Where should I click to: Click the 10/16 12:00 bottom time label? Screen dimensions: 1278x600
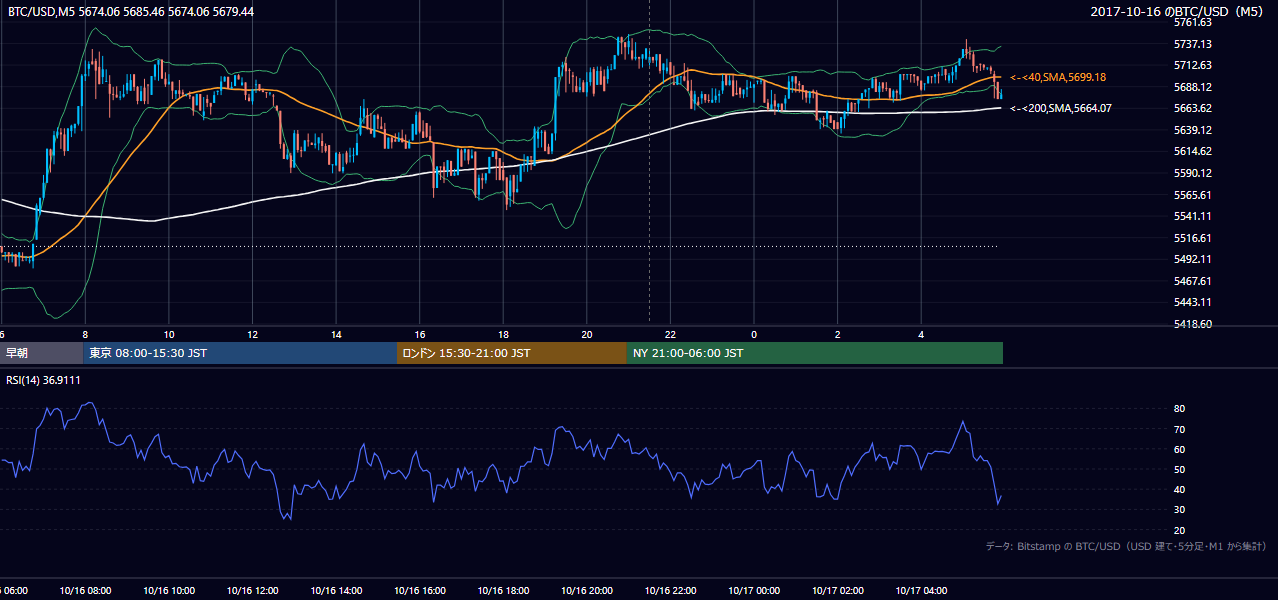pos(252,591)
